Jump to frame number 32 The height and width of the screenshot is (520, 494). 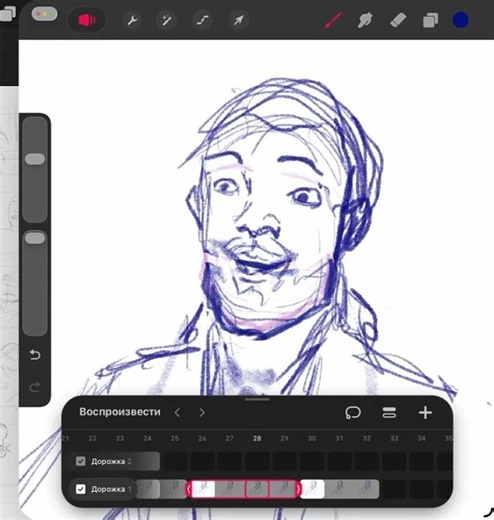coord(367,438)
